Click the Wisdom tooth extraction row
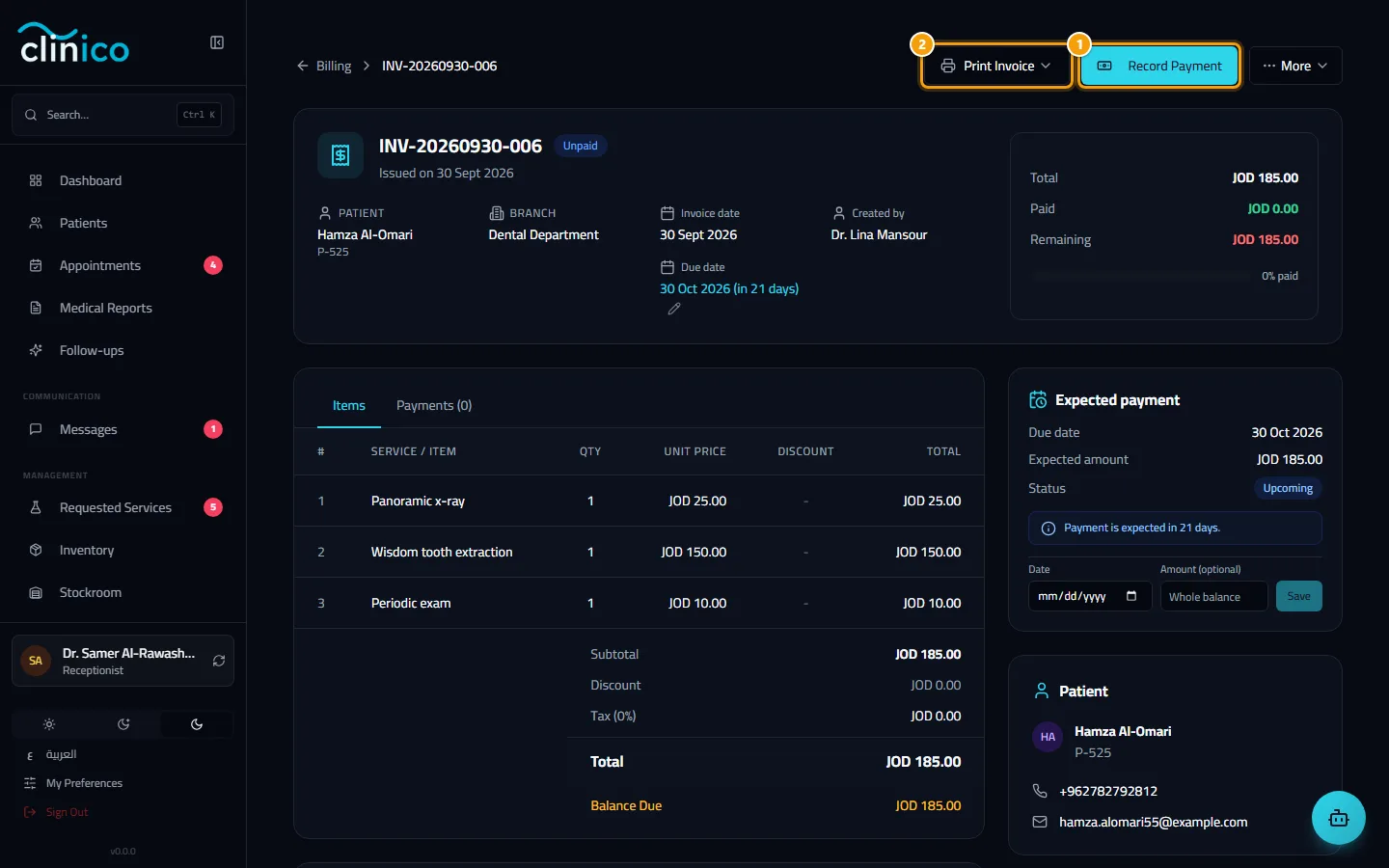 tap(639, 552)
